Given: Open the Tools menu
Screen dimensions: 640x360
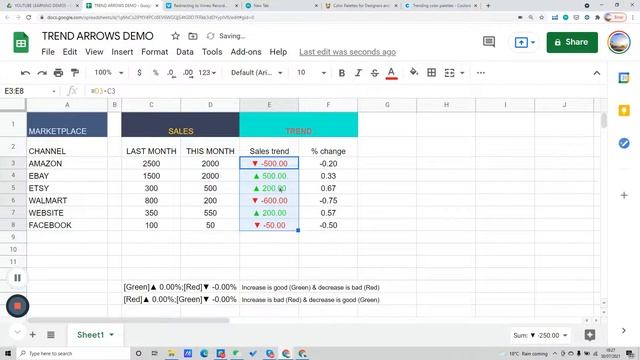Looking at the screenshot, I should click(x=212, y=52).
